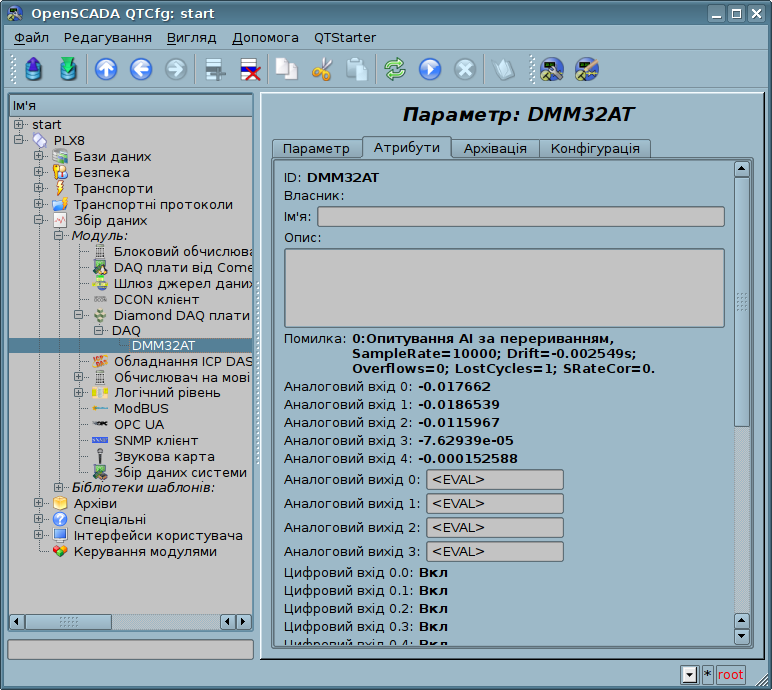Go up a level with the up arrow icon
Image resolution: width=772 pixels, height=690 pixels.
tap(106, 69)
